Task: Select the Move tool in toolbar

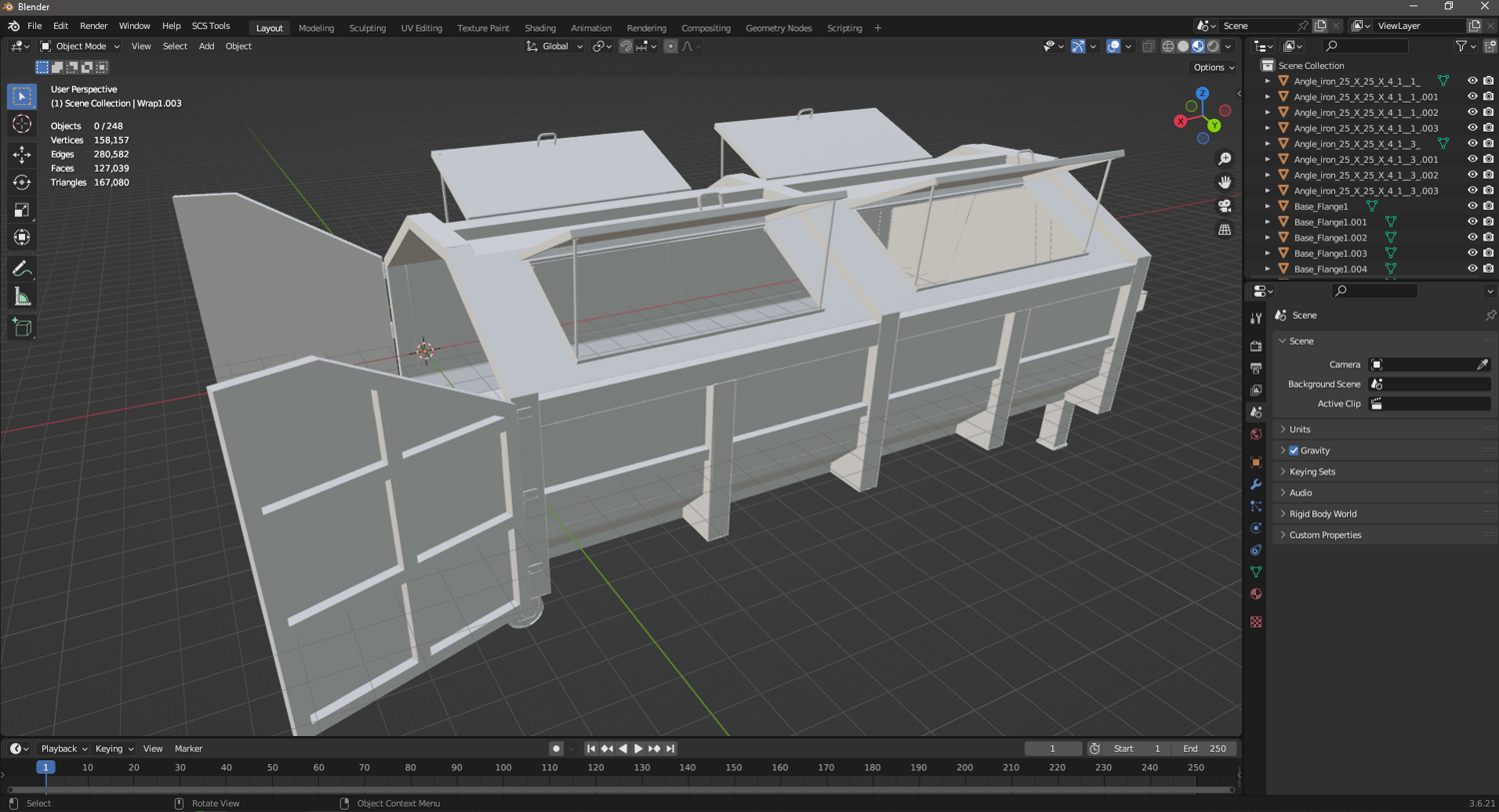Action: click(21, 154)
